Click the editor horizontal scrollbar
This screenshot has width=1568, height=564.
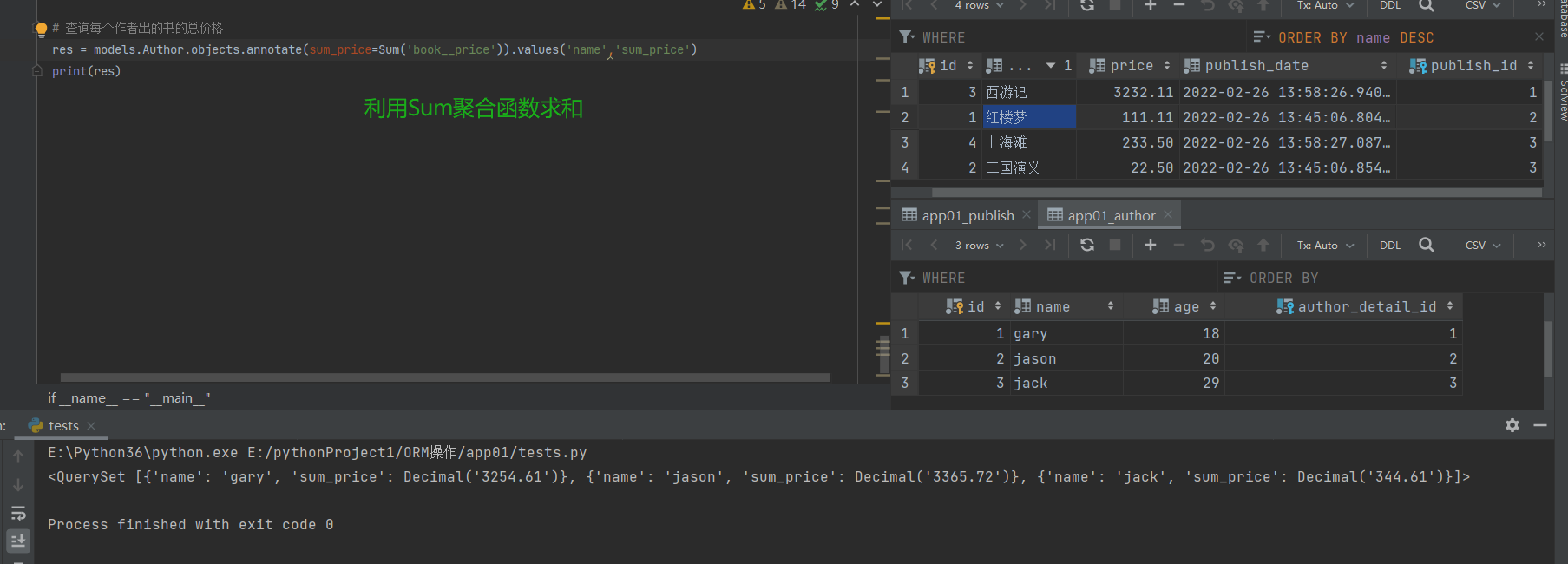click(445, 377)
